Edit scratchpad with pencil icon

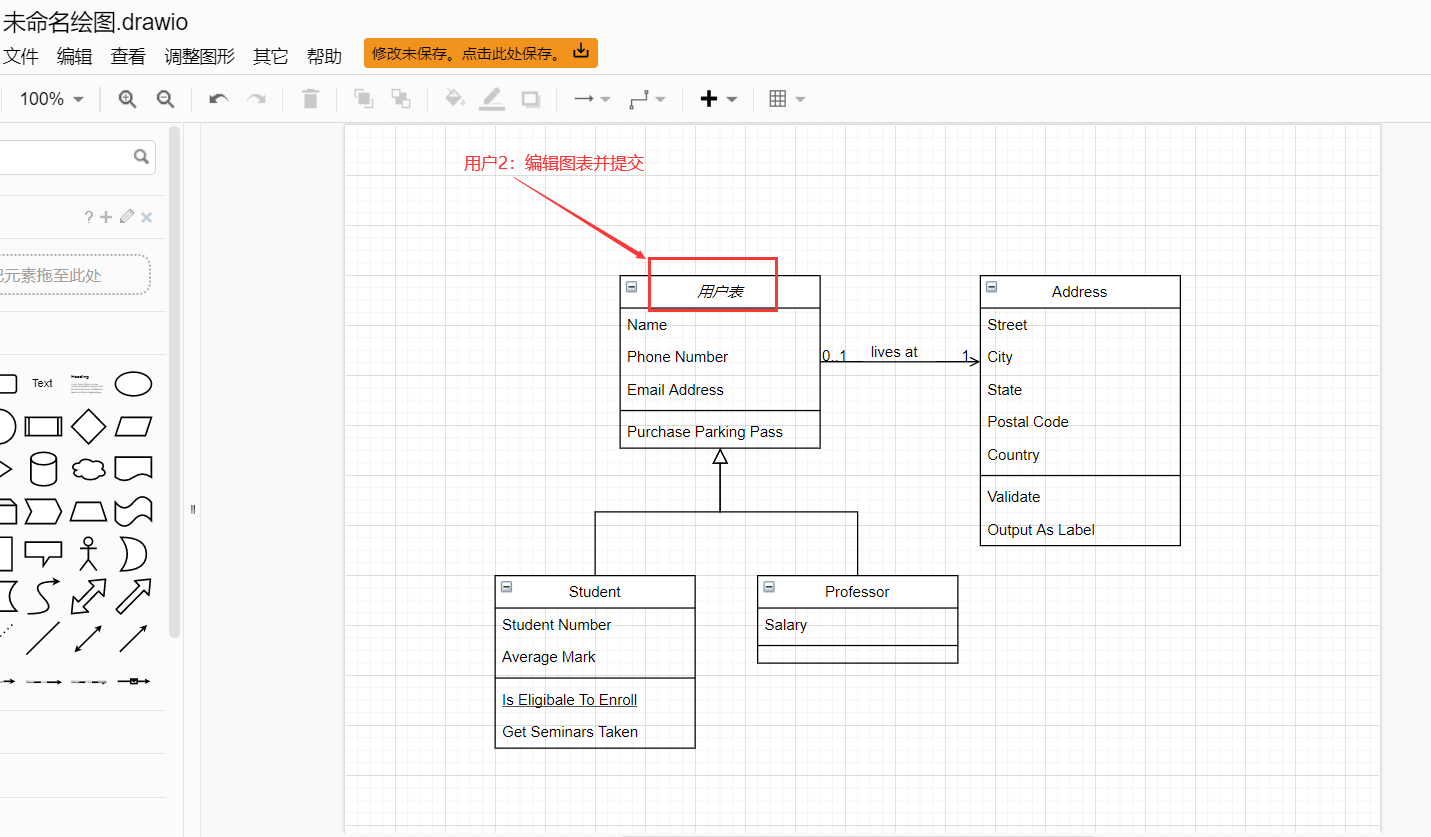pos(127,217)
